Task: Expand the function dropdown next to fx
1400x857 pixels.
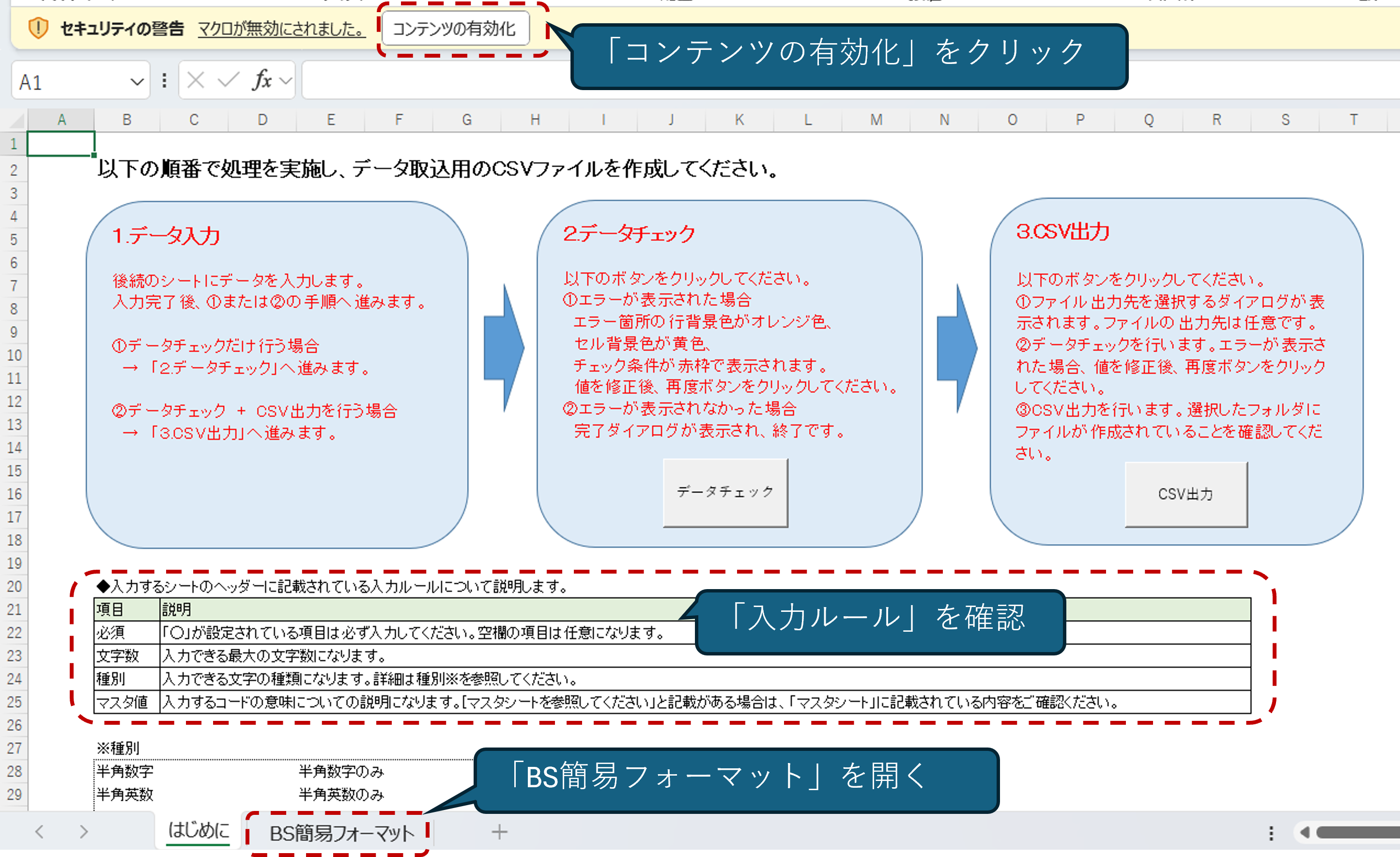Action: pos(286,81)
